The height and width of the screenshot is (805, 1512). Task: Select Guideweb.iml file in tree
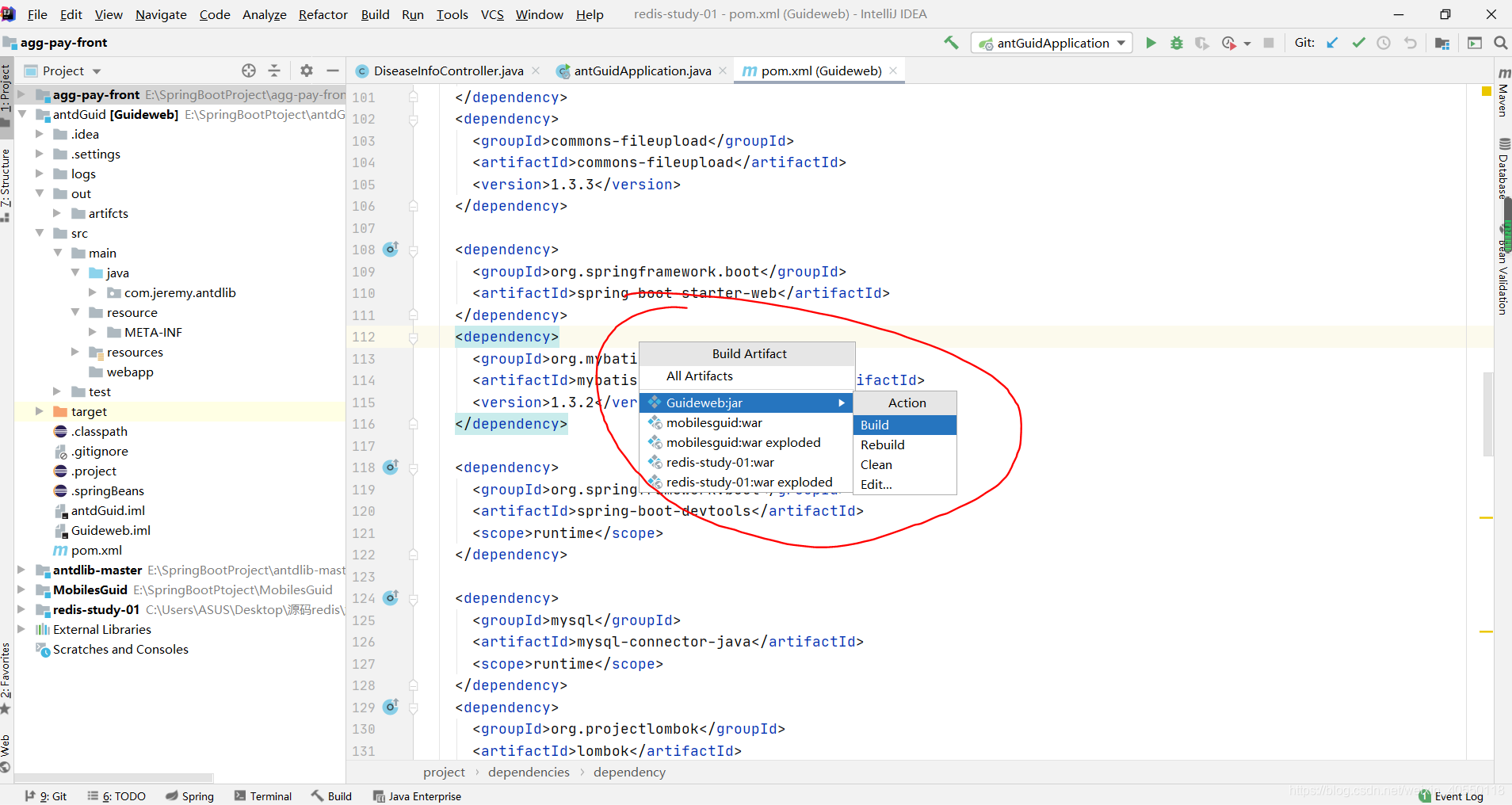(110, 530)
